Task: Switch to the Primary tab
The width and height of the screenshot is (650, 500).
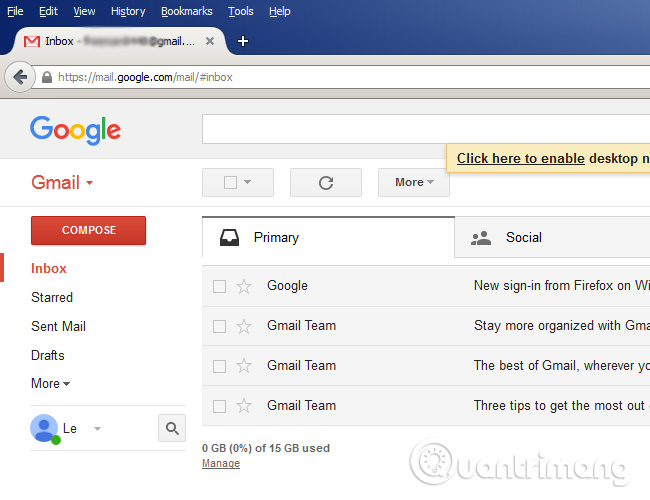Action: click(328, 238)
